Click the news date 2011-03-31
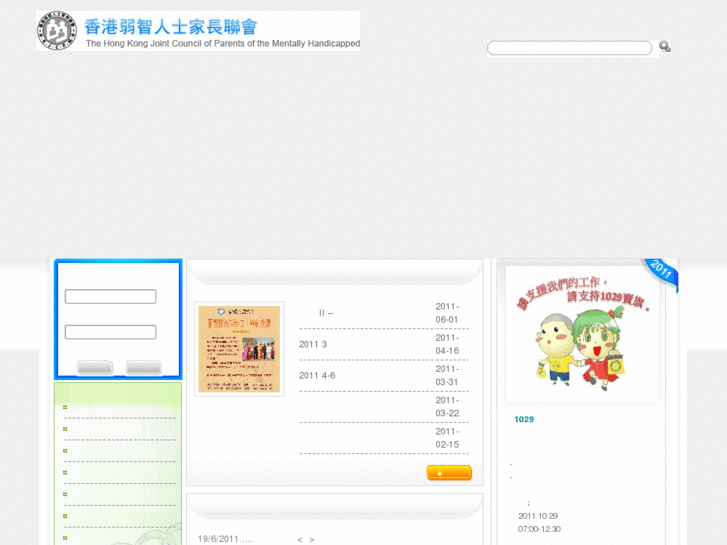 pyautogui.click(x=447, y=375)
